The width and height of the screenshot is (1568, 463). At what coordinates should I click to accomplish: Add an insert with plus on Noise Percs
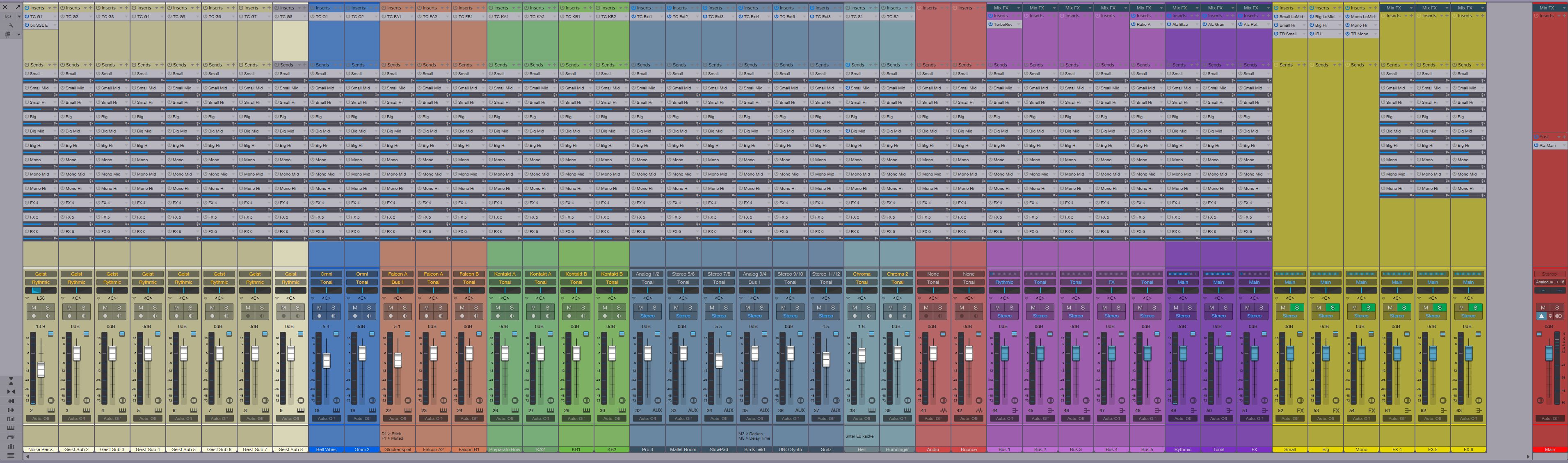55,8
